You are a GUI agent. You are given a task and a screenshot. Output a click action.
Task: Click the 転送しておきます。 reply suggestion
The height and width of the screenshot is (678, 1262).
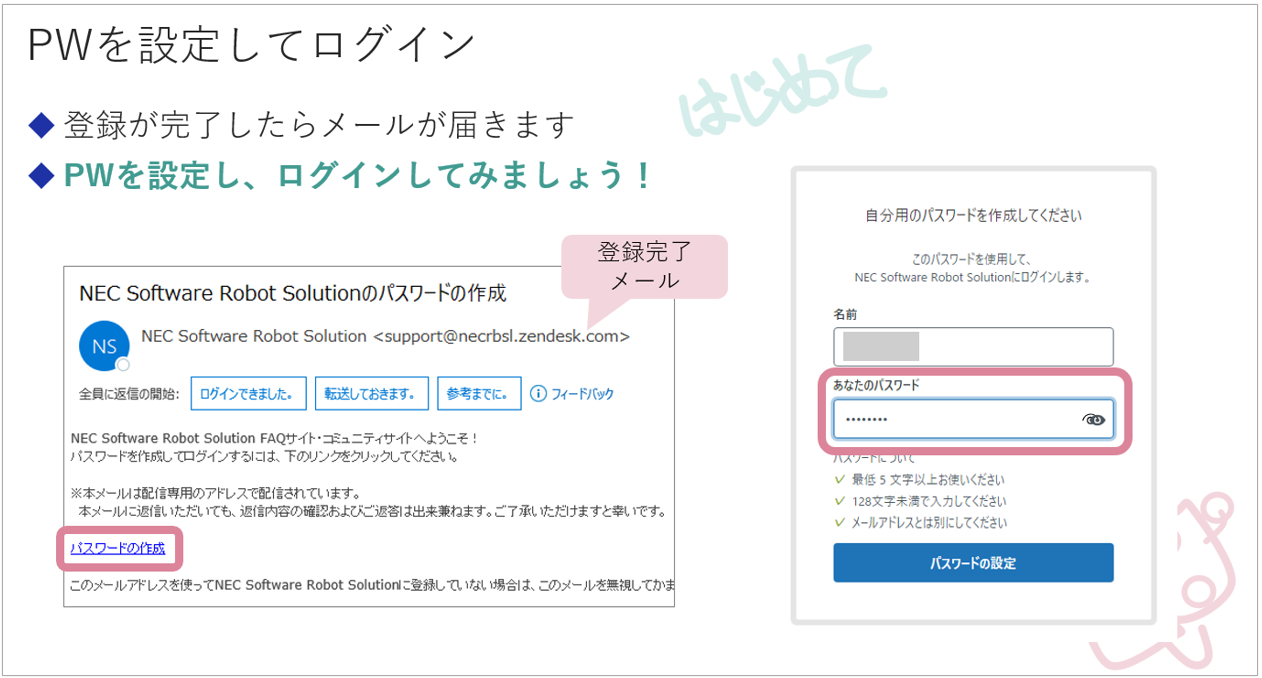click(372, 394)
